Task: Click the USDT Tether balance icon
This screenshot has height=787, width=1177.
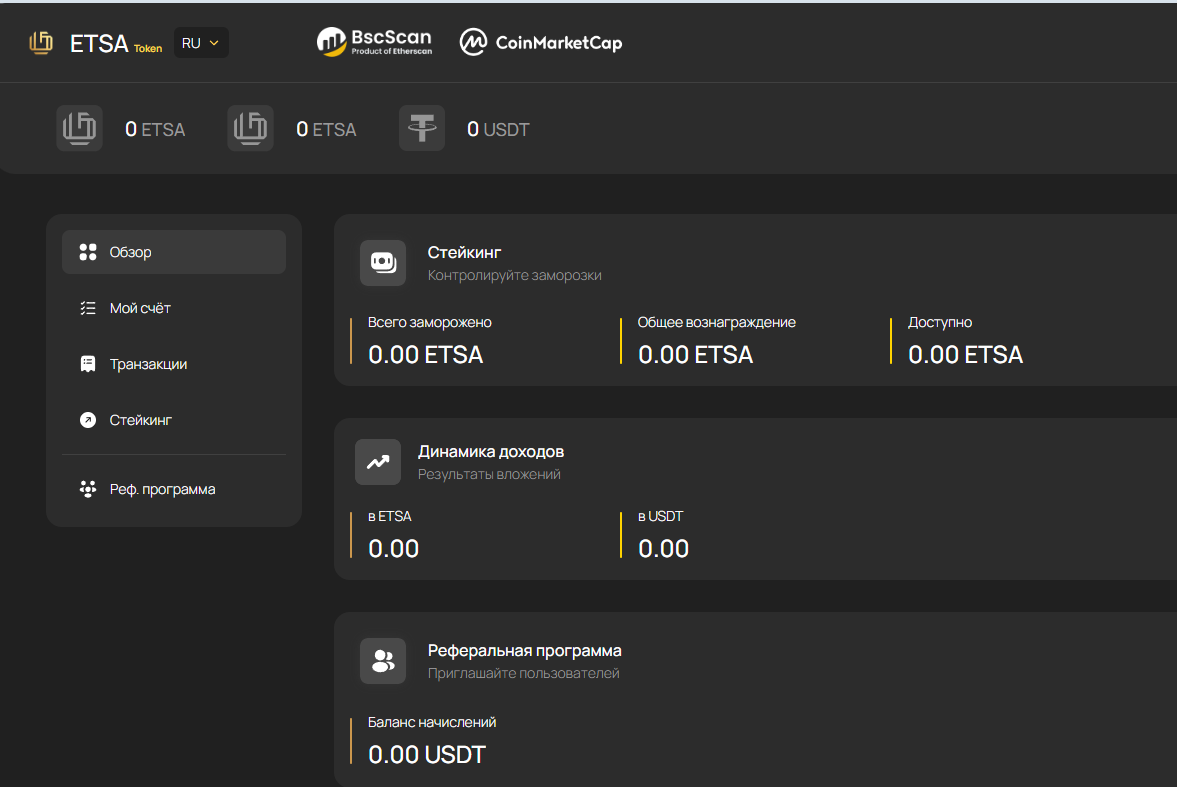Action: pyautogui.click(x=422, y=128)
